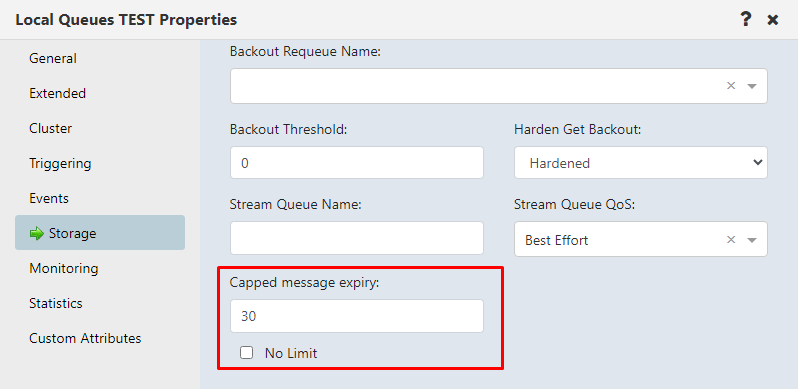This screenshot has height=389, width=798.
Task: Expand the Backout Requeue Name dropdown
Action: [752, 86]
